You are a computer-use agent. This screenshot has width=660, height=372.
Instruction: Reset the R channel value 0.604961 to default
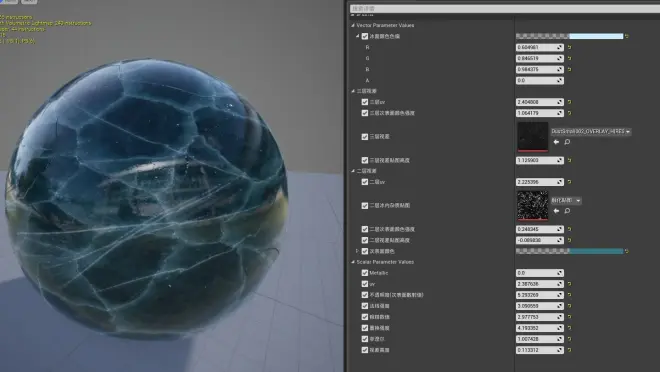pos(570,48)
